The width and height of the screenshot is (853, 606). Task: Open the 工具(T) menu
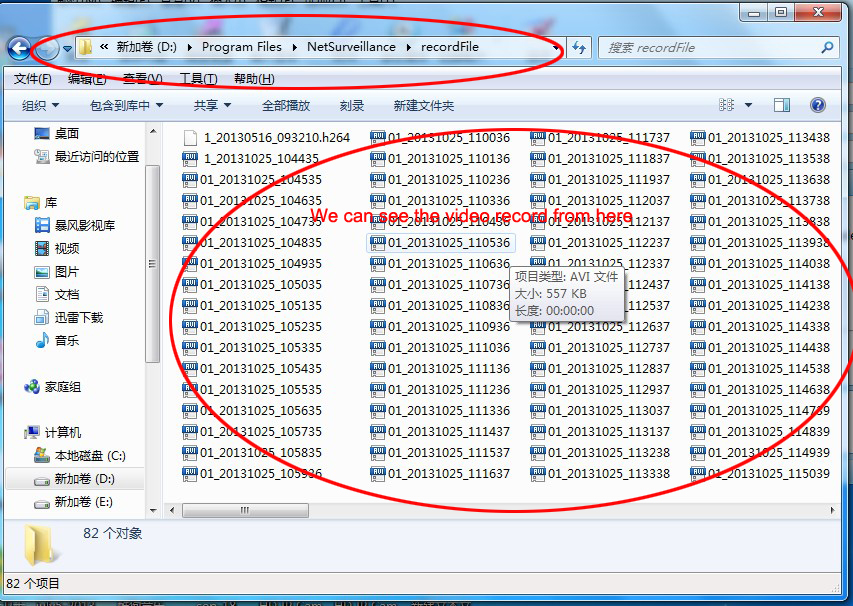[198, 79]
